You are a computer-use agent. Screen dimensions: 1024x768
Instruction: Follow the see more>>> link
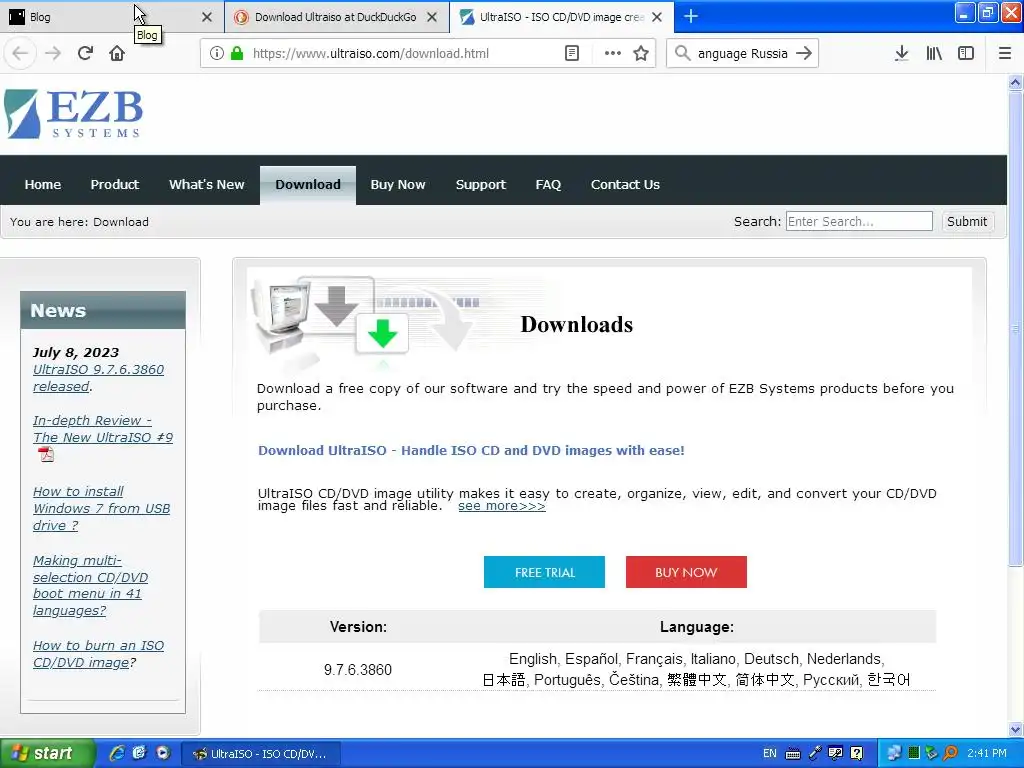(x=502, y=506)
